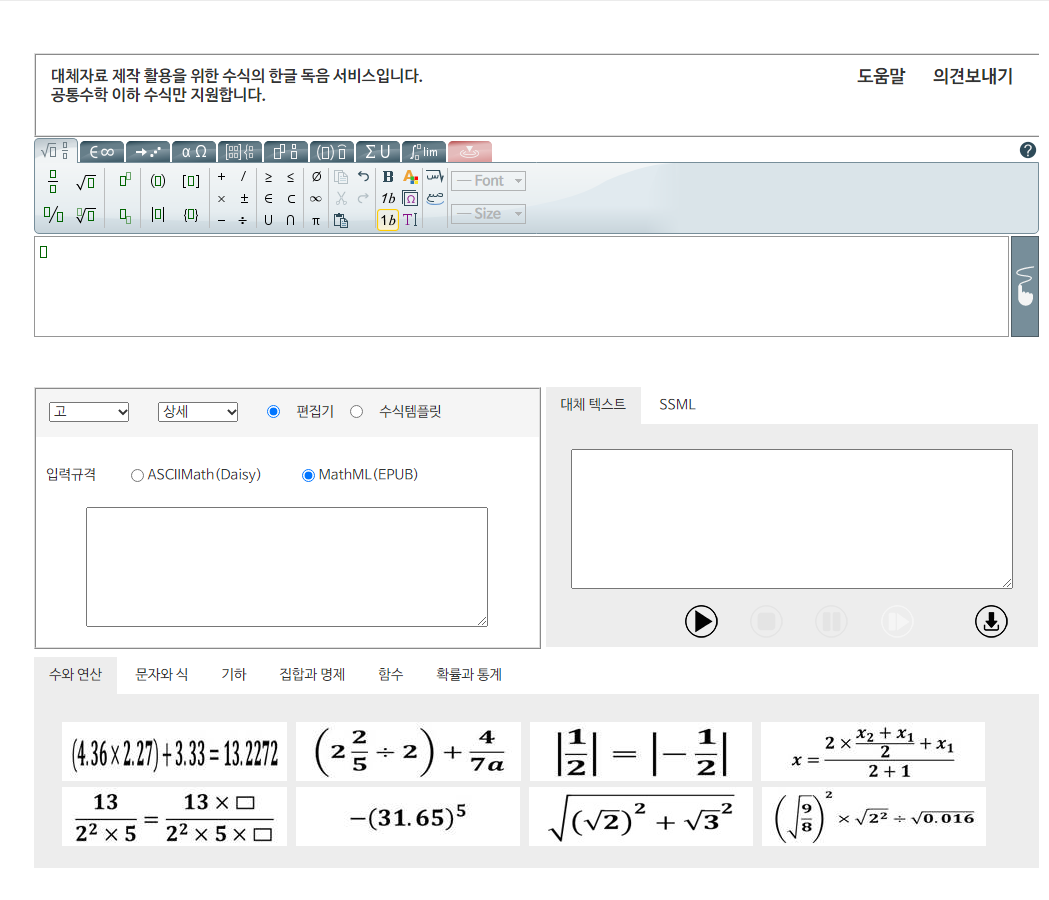This screenshot has width=1049, height=900.
Task: Open the 기하 category tab
Action: click(233, 675)
